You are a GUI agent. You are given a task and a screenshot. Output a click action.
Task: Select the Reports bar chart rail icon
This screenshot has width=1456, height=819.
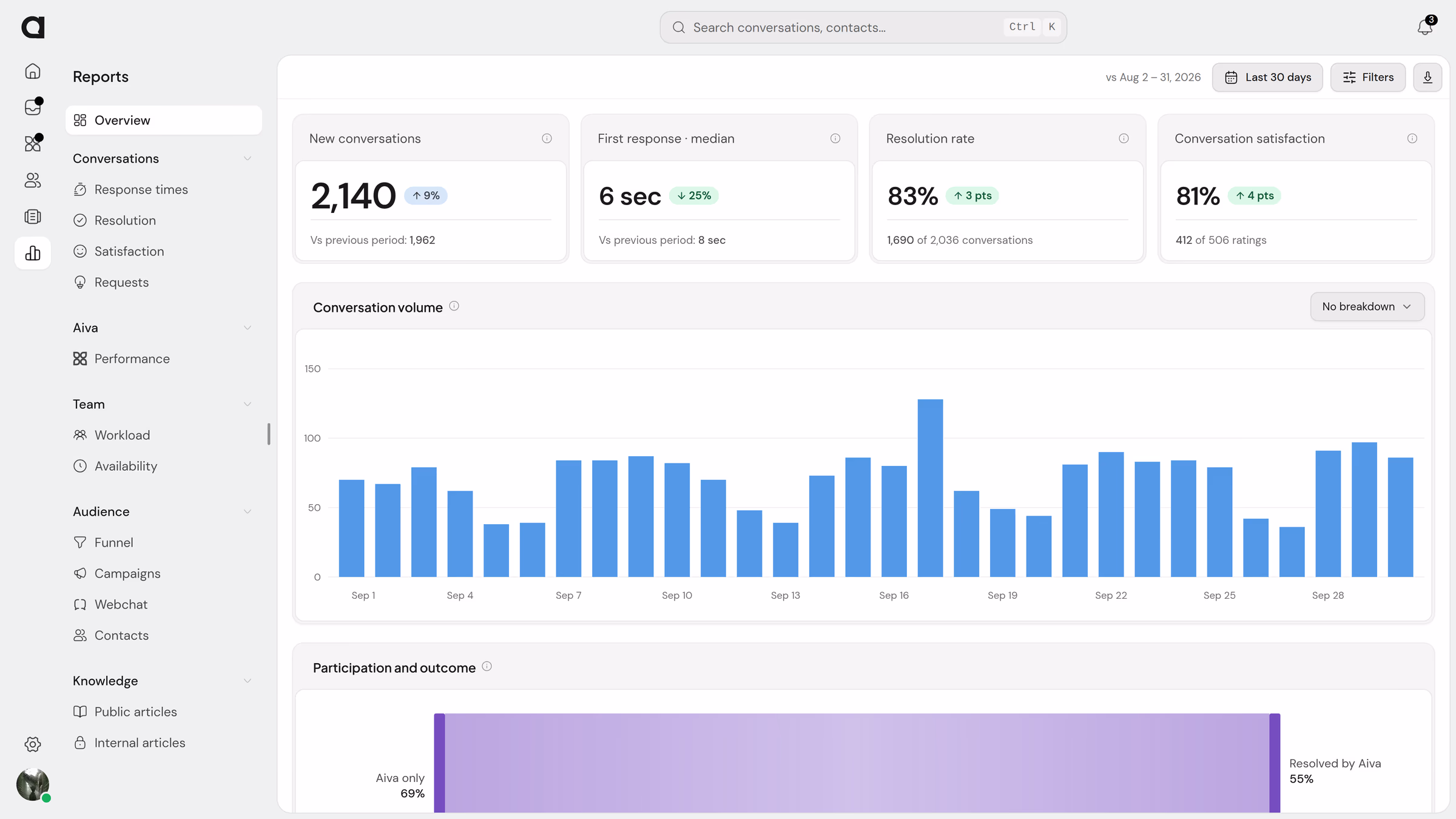[33, 253]
